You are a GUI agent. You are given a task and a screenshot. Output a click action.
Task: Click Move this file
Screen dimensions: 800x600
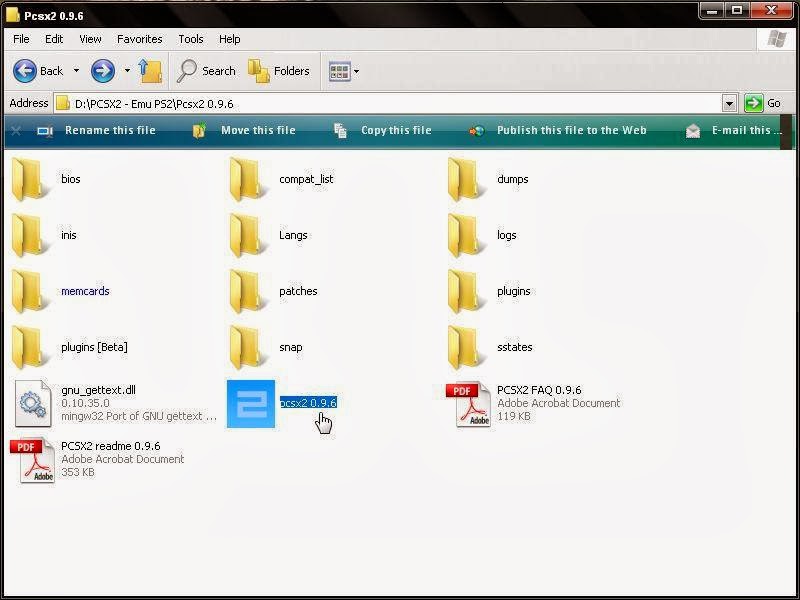click(x=244, y=131)
